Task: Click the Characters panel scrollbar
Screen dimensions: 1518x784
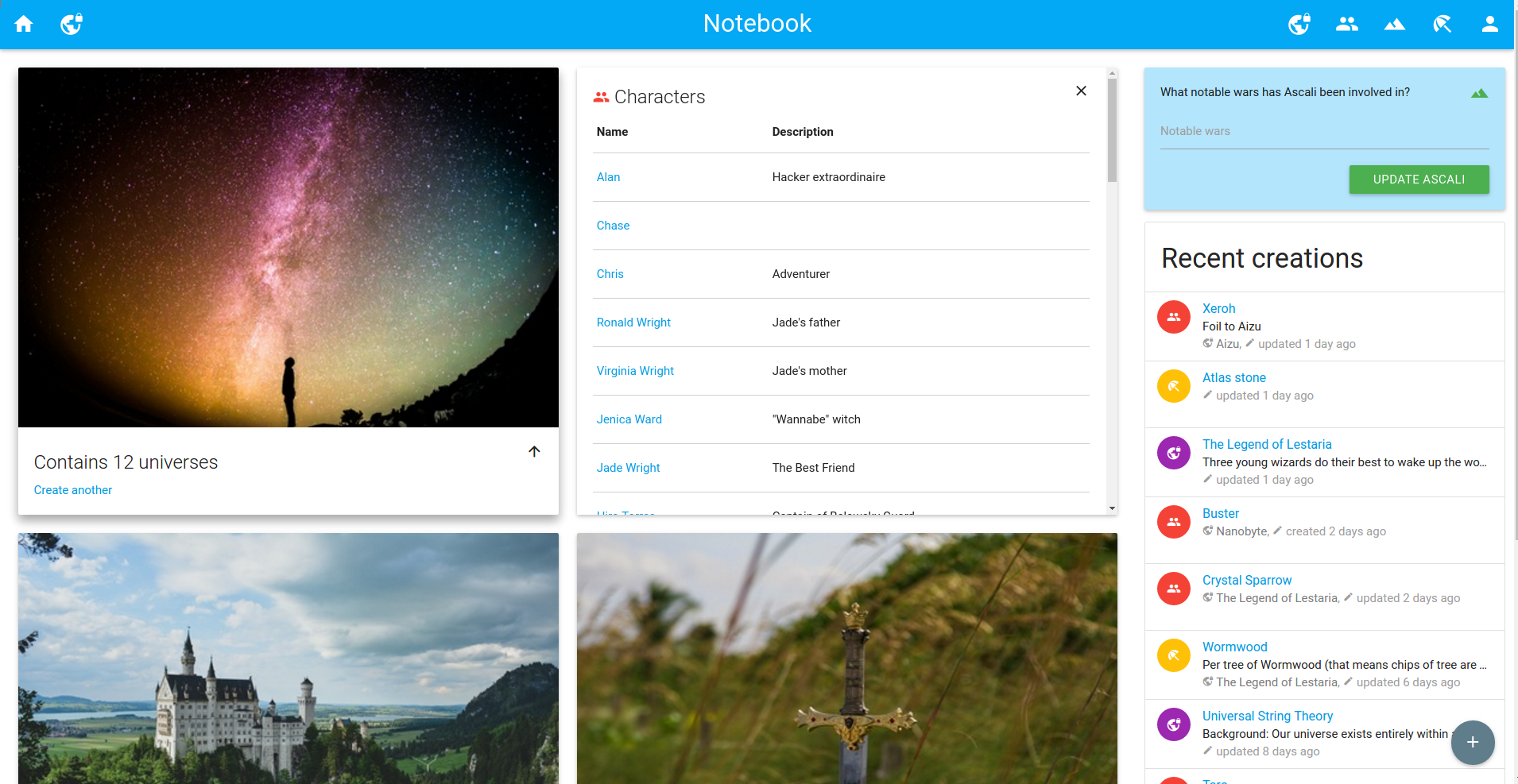Action: [x=1112, y=131]
